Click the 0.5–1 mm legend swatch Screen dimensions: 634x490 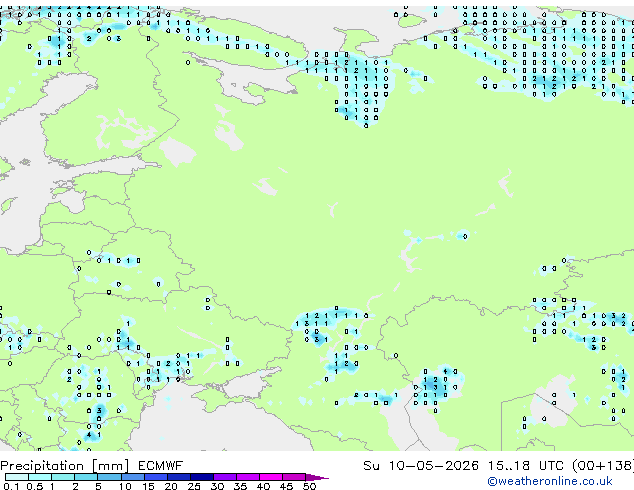pyautogui.click(x=40, y=477)
